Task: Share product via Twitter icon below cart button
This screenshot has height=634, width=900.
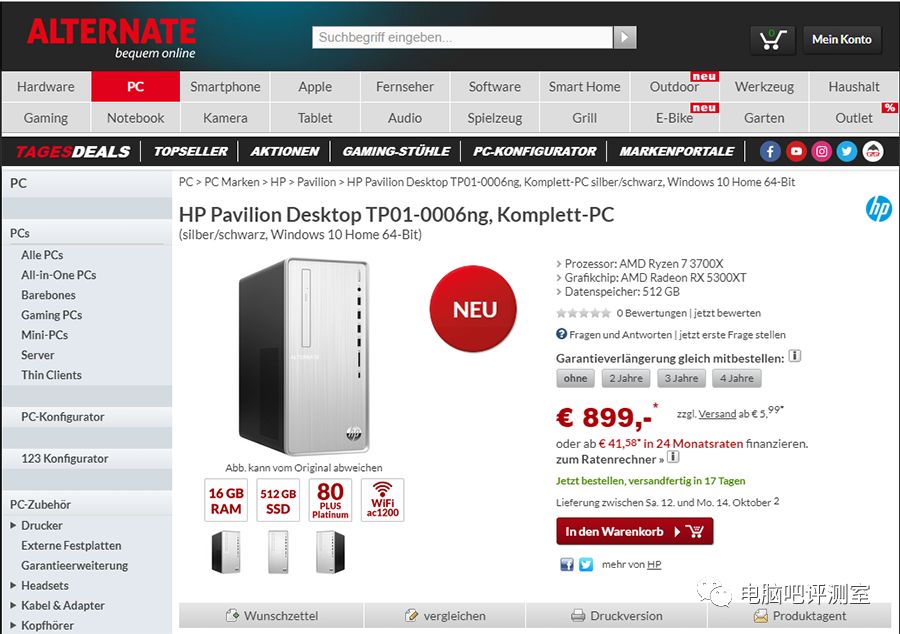Action: click(585, 565)
